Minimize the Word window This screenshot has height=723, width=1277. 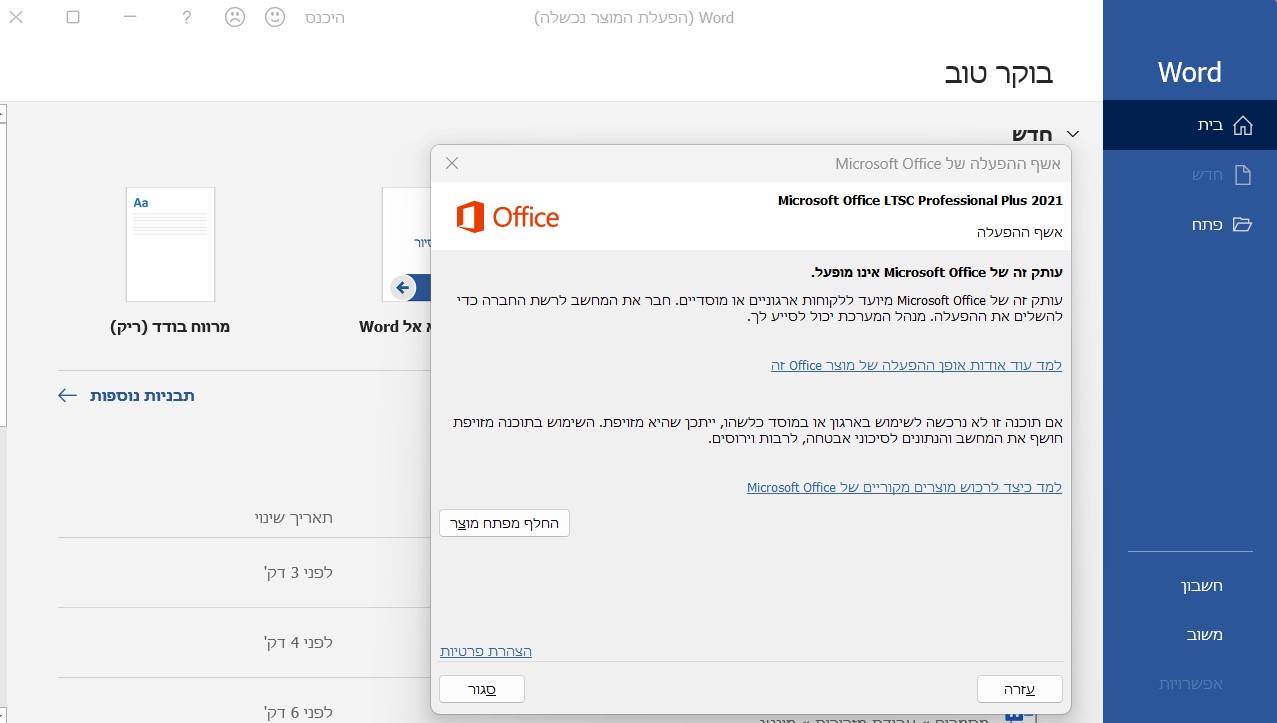(x=130, y=17)
